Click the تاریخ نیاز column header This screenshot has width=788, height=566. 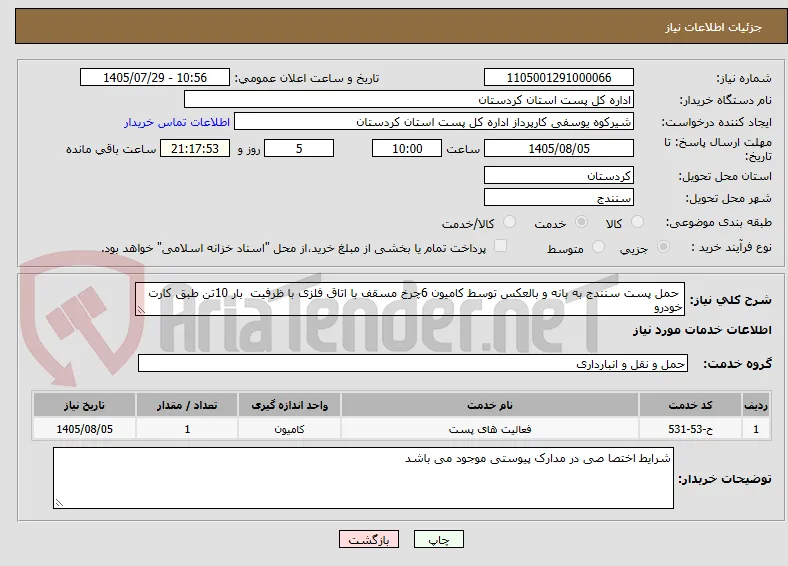tap(84, 405)
